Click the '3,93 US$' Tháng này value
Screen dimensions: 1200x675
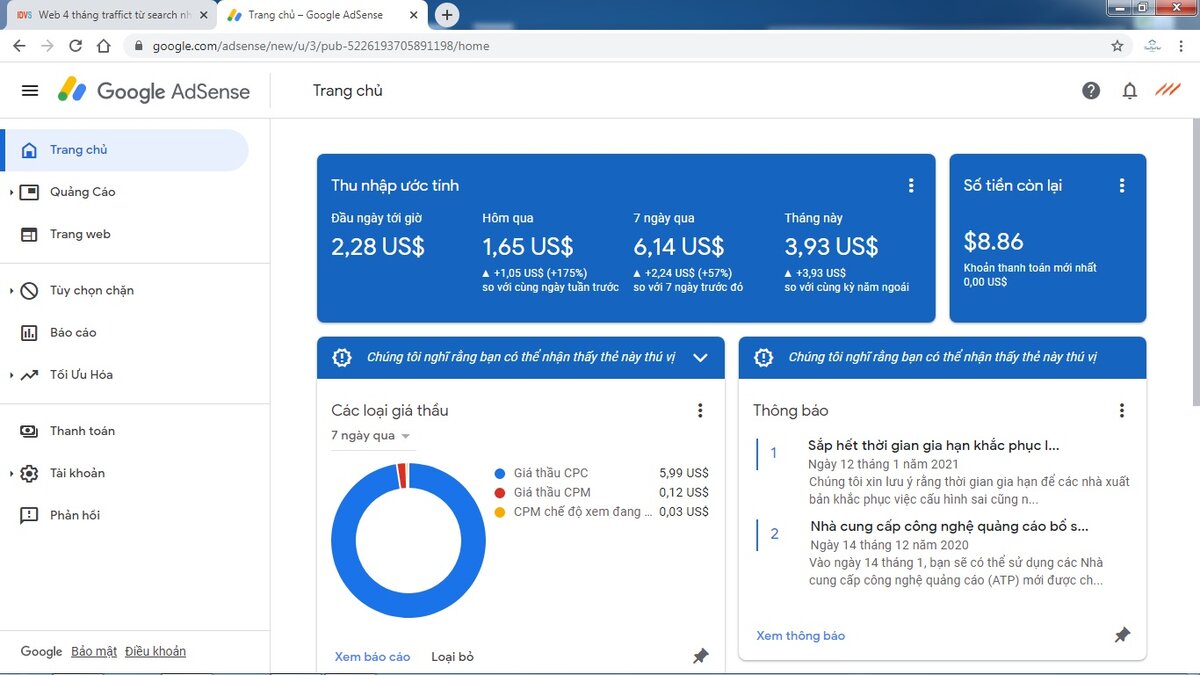point(832,247)
